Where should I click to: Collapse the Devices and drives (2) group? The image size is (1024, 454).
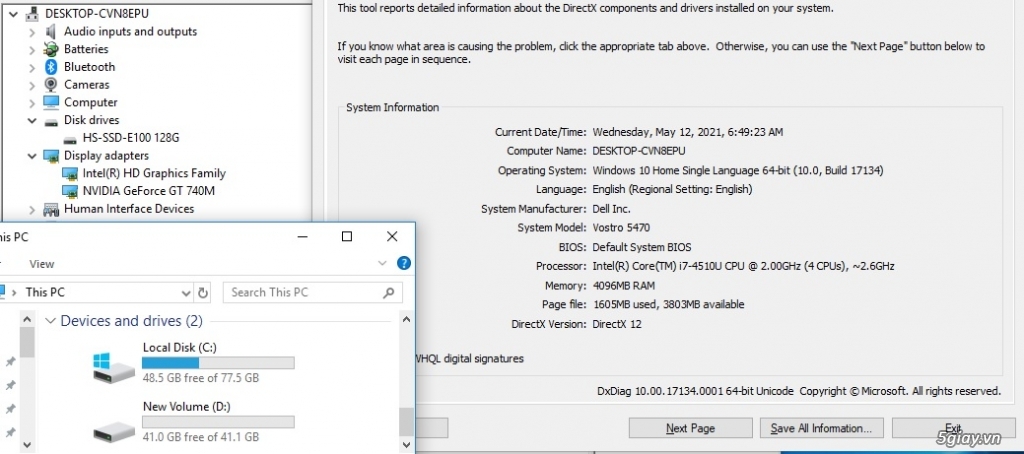pyautogui.click(x=50, y=321)
